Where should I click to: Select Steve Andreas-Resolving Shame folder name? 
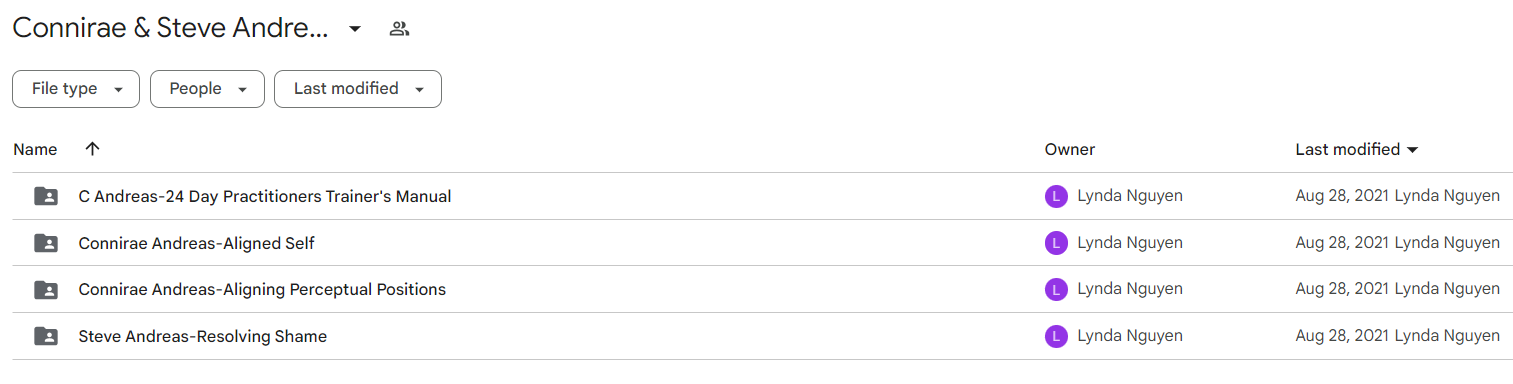(203, 337)
